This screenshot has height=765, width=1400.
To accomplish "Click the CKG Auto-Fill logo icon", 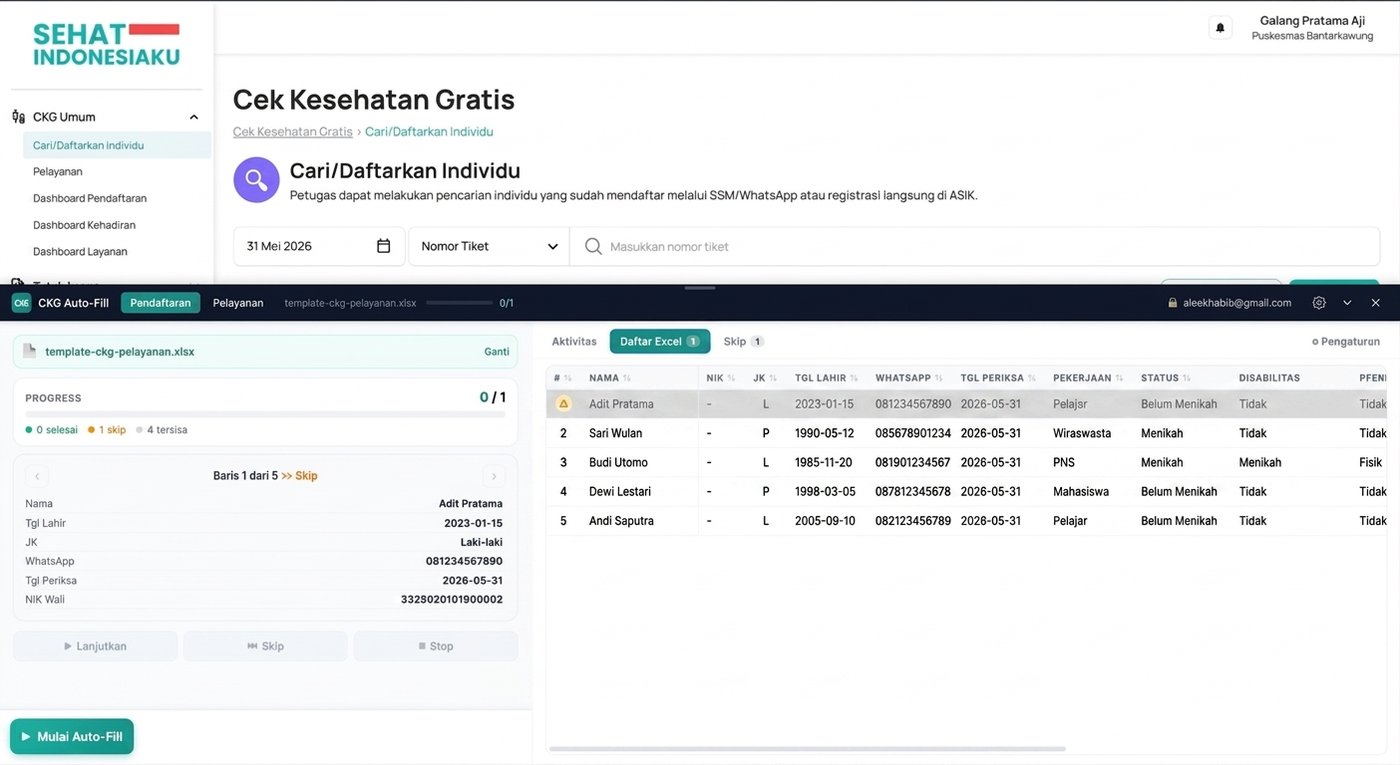I will pos(21,303).
